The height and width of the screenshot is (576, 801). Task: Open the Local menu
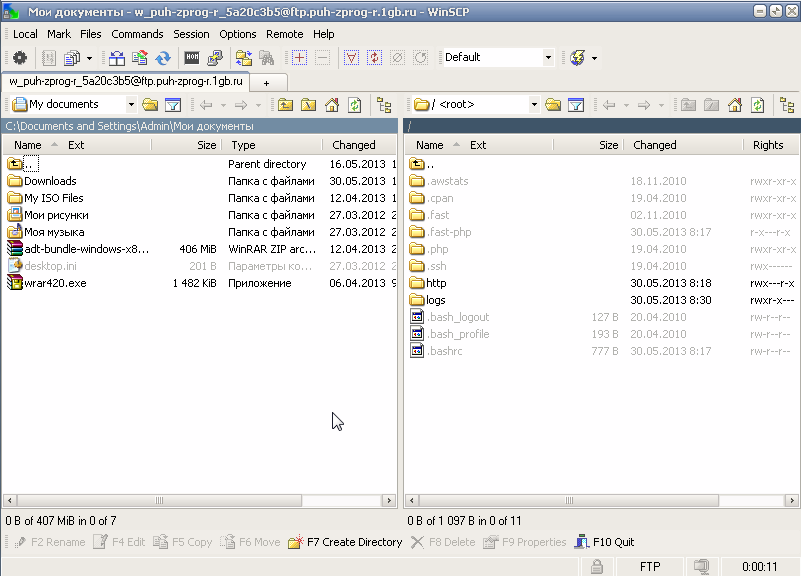pos(25,34)
